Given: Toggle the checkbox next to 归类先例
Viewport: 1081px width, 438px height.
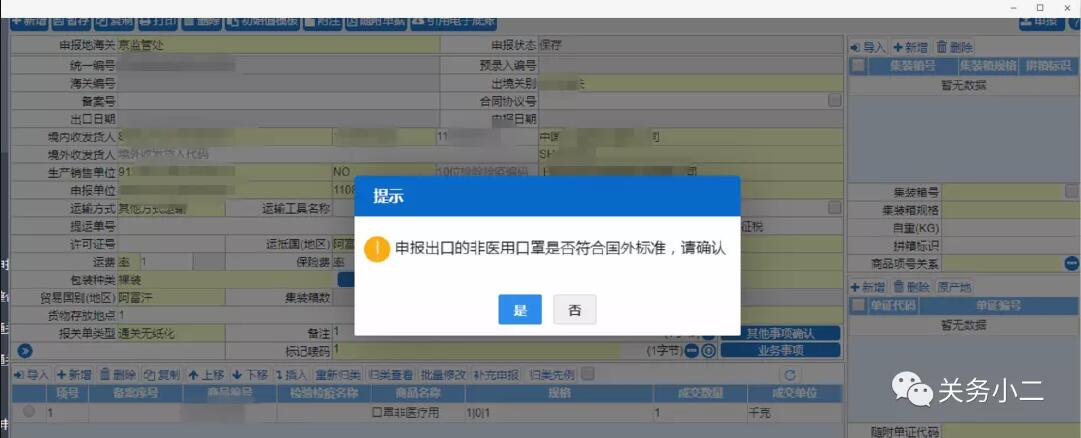Looking at the screenshot, I should click(587, 374).
